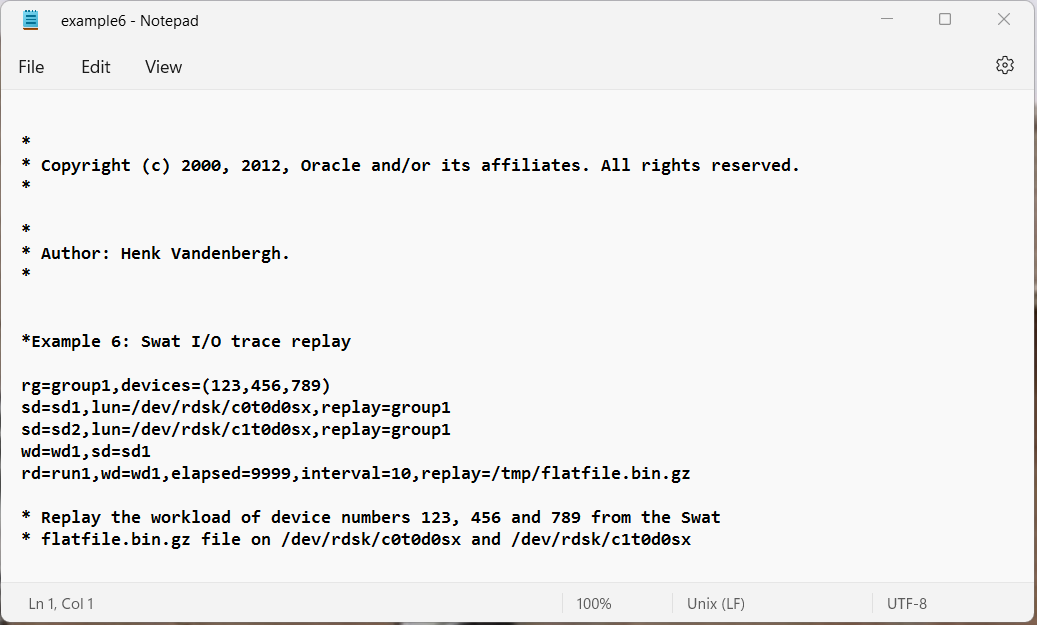Click the Ln 1, Col 1 status indicator
1037x625 pixels.
coord(61,604)
